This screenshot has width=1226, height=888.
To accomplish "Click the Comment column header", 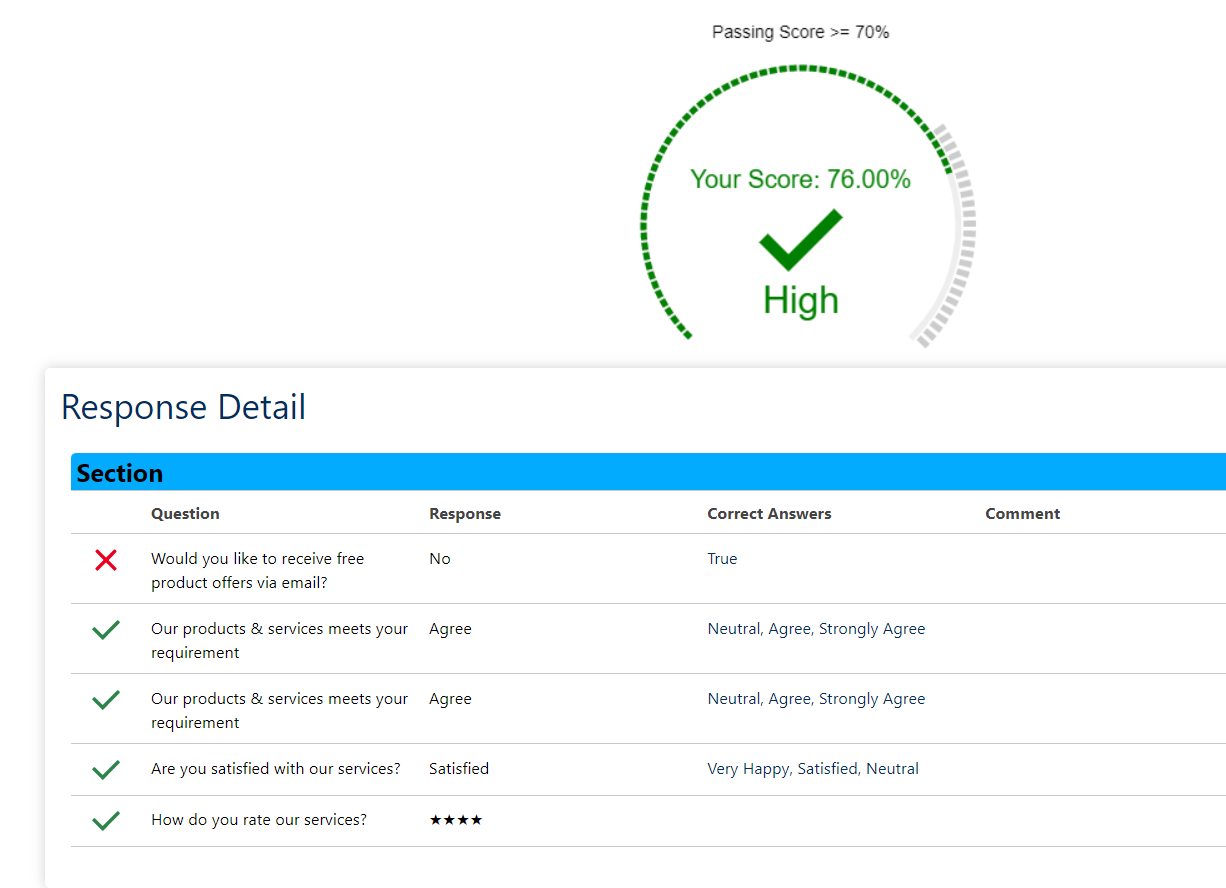I will point(1022,513).
